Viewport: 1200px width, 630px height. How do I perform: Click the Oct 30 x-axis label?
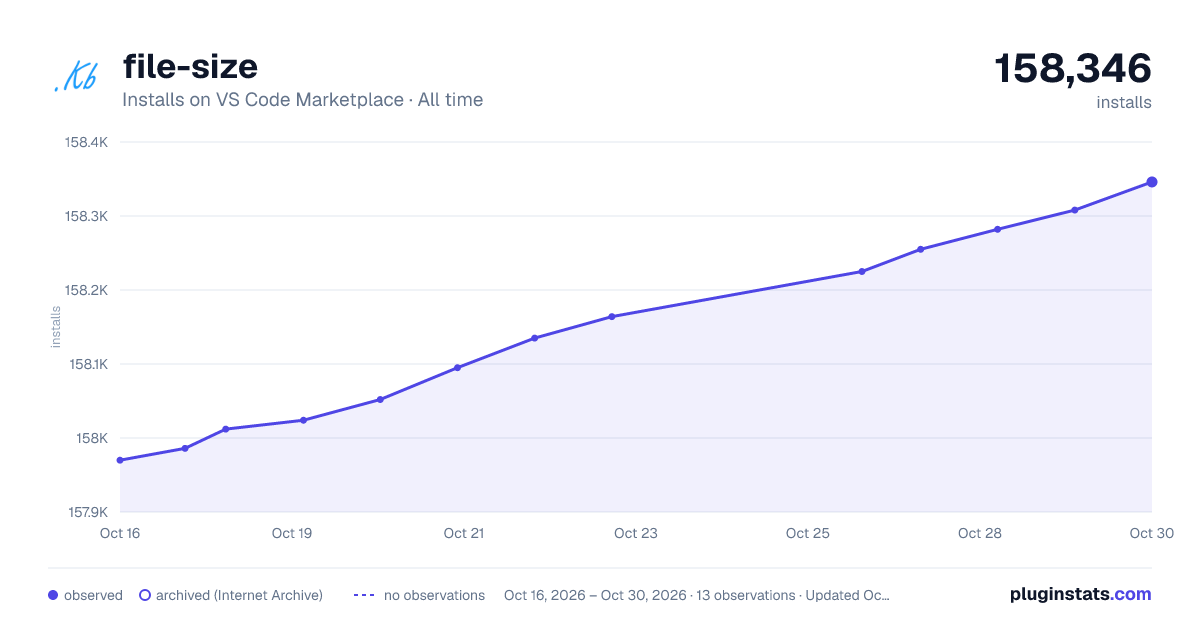tap(1150, 533)
